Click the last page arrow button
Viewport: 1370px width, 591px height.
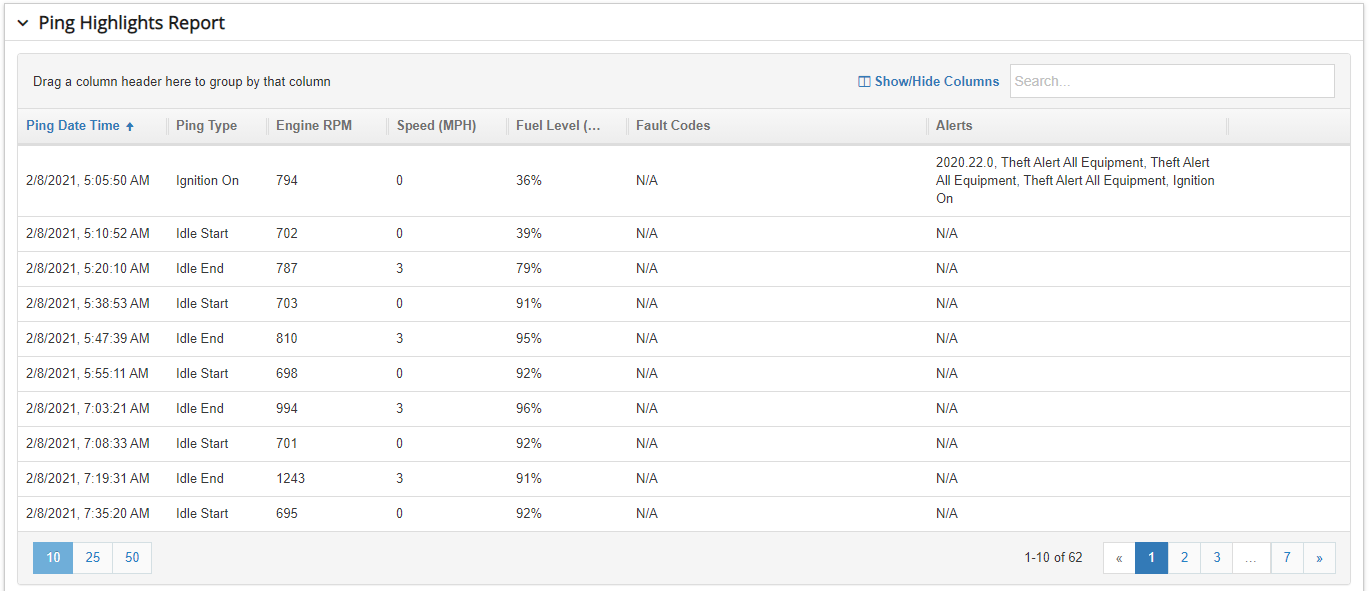click(1319, 557)
